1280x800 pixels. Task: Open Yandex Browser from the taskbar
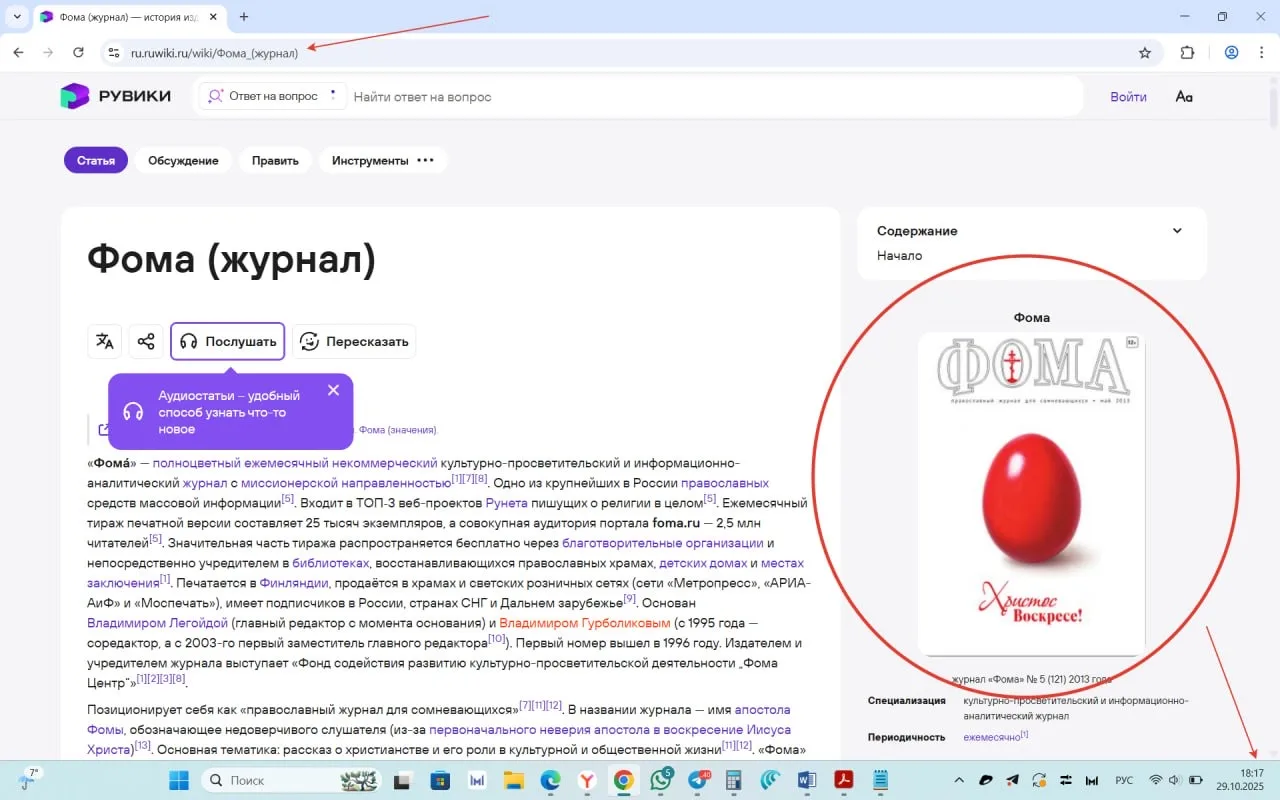pyautogui.click(x=587, y=780)
